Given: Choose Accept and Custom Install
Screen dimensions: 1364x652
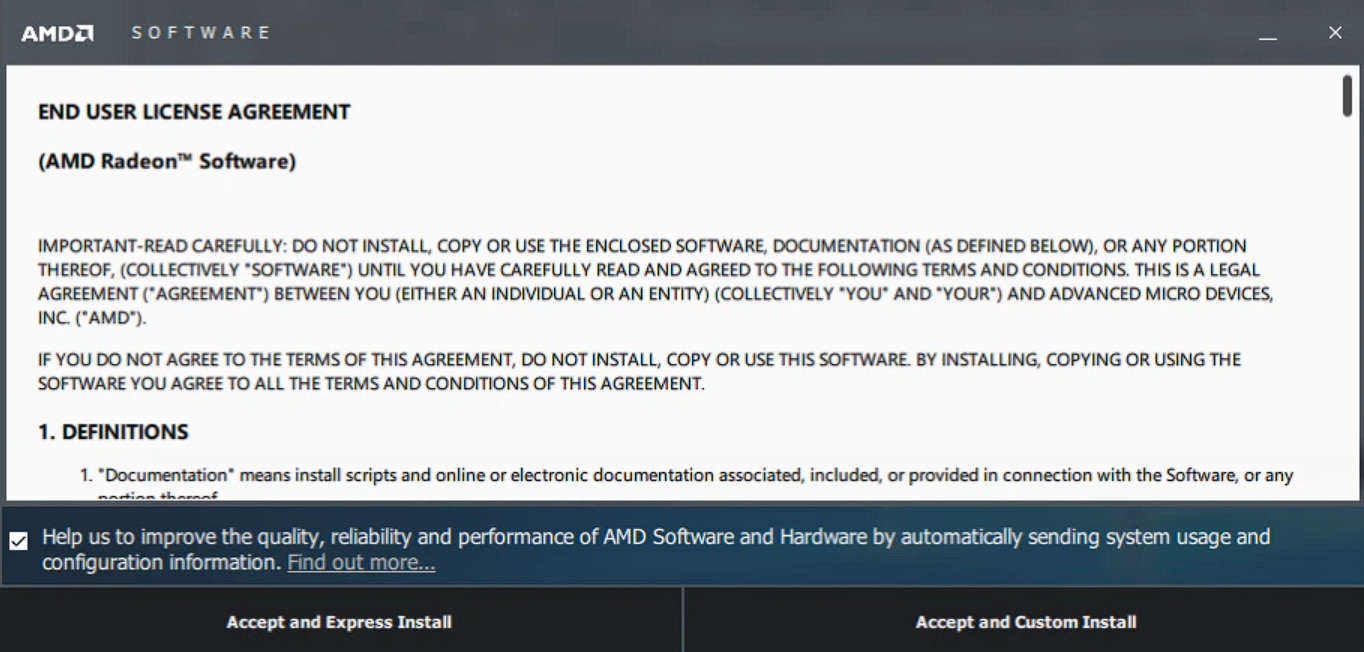Looking at the screenshot, I should (x=1026, y=622).
